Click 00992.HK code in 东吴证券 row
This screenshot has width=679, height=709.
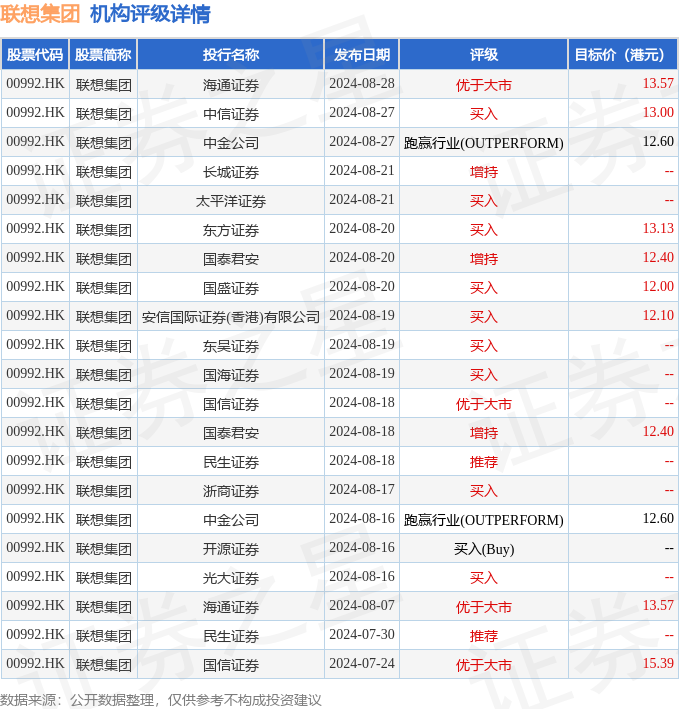click(35, 344)
